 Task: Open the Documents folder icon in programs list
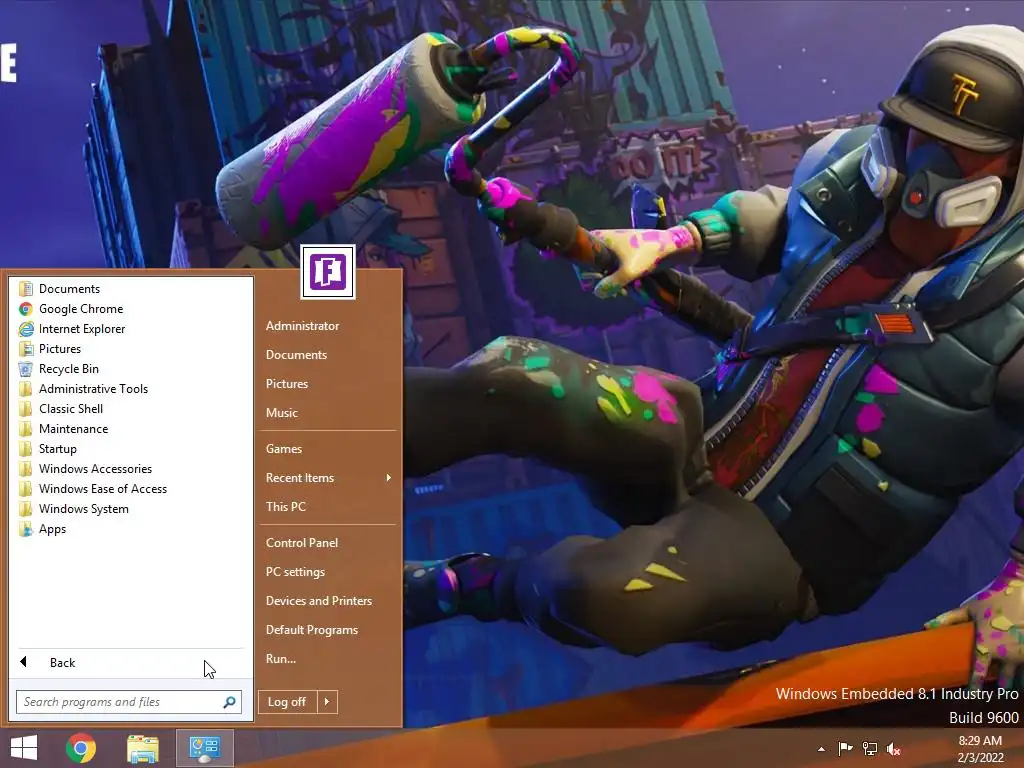[x=25, y=289]
